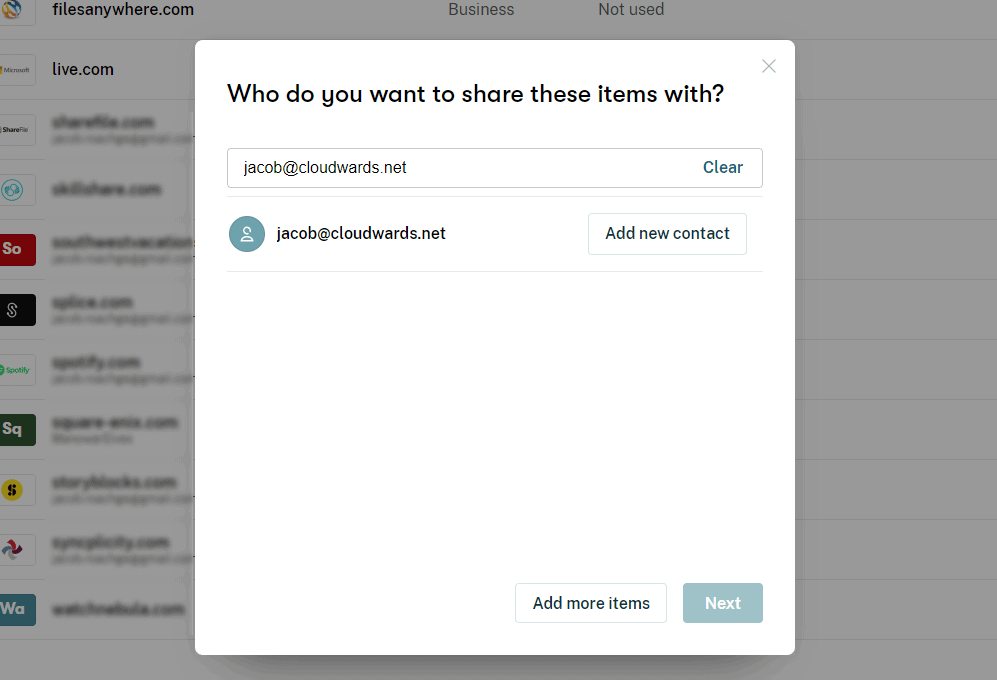The height and width of the screenshot is (680, 997).
Task: Select the jacob@cloudwards.net contact suggestion
Action: 361,234
